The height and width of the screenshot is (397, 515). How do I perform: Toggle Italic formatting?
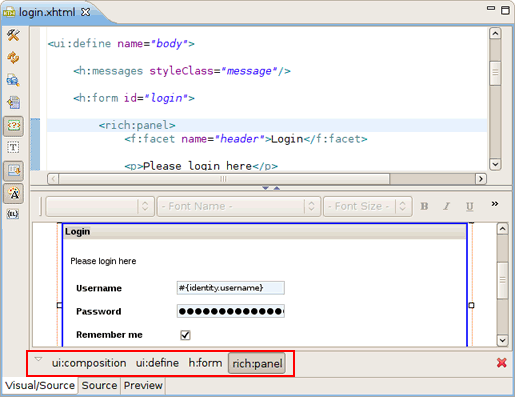(x=446, y=206)
